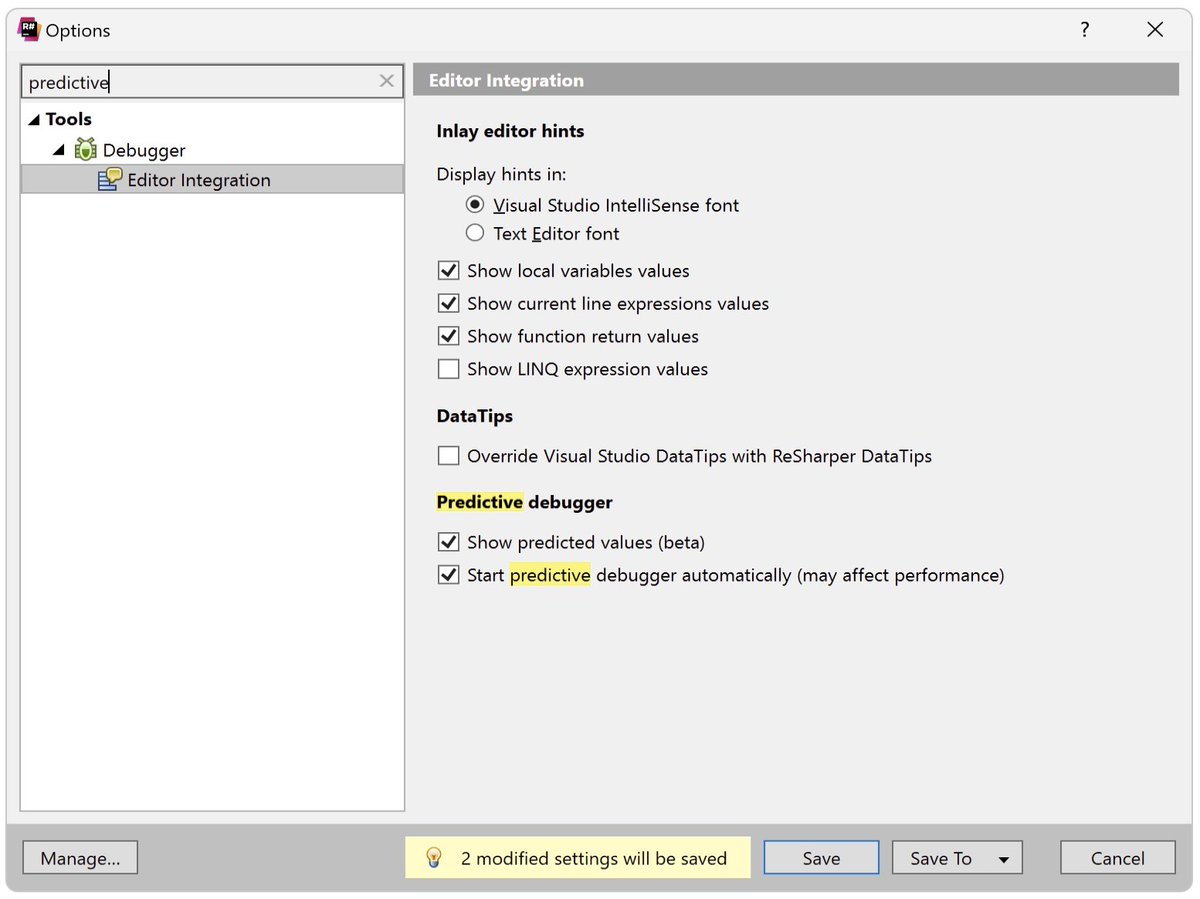Click the Save button
Viewport: 1200px width, 899px height.
[x=821, y=858]
